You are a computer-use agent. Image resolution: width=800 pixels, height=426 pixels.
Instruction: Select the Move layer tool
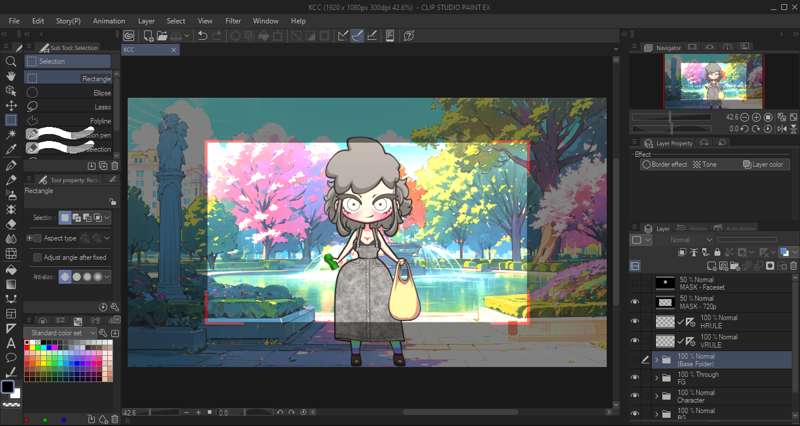pyautogui.click(x=11, y=106)
